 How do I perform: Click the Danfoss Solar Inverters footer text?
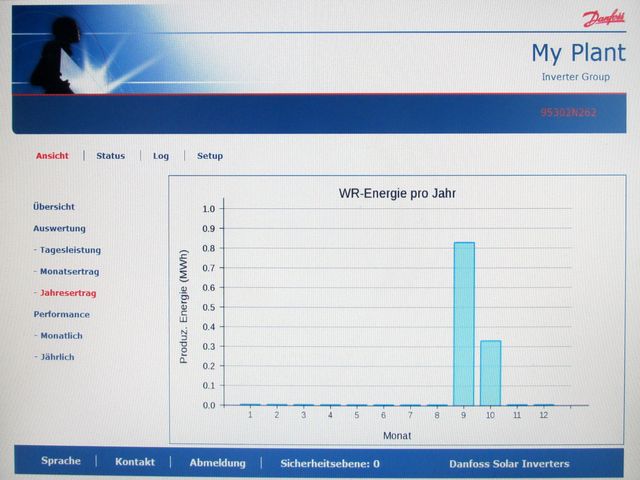(509, 464)
